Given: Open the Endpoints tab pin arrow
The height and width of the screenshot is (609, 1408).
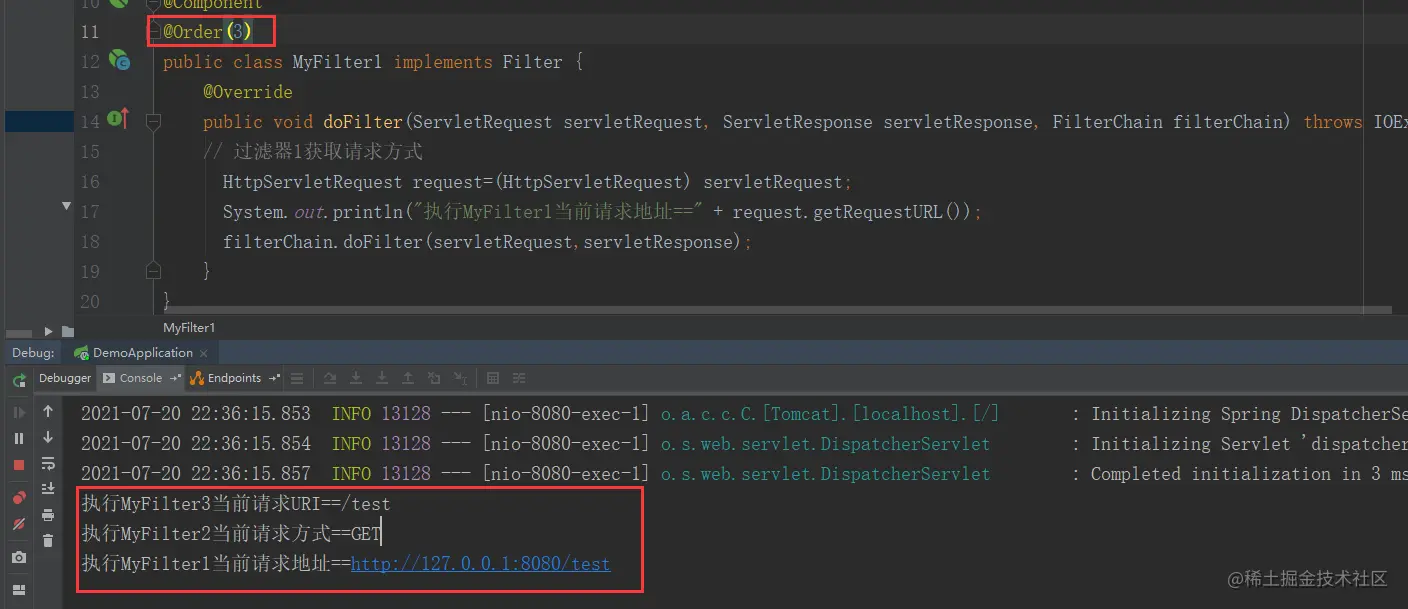Looking at the screenshot, I should (273, 378).
